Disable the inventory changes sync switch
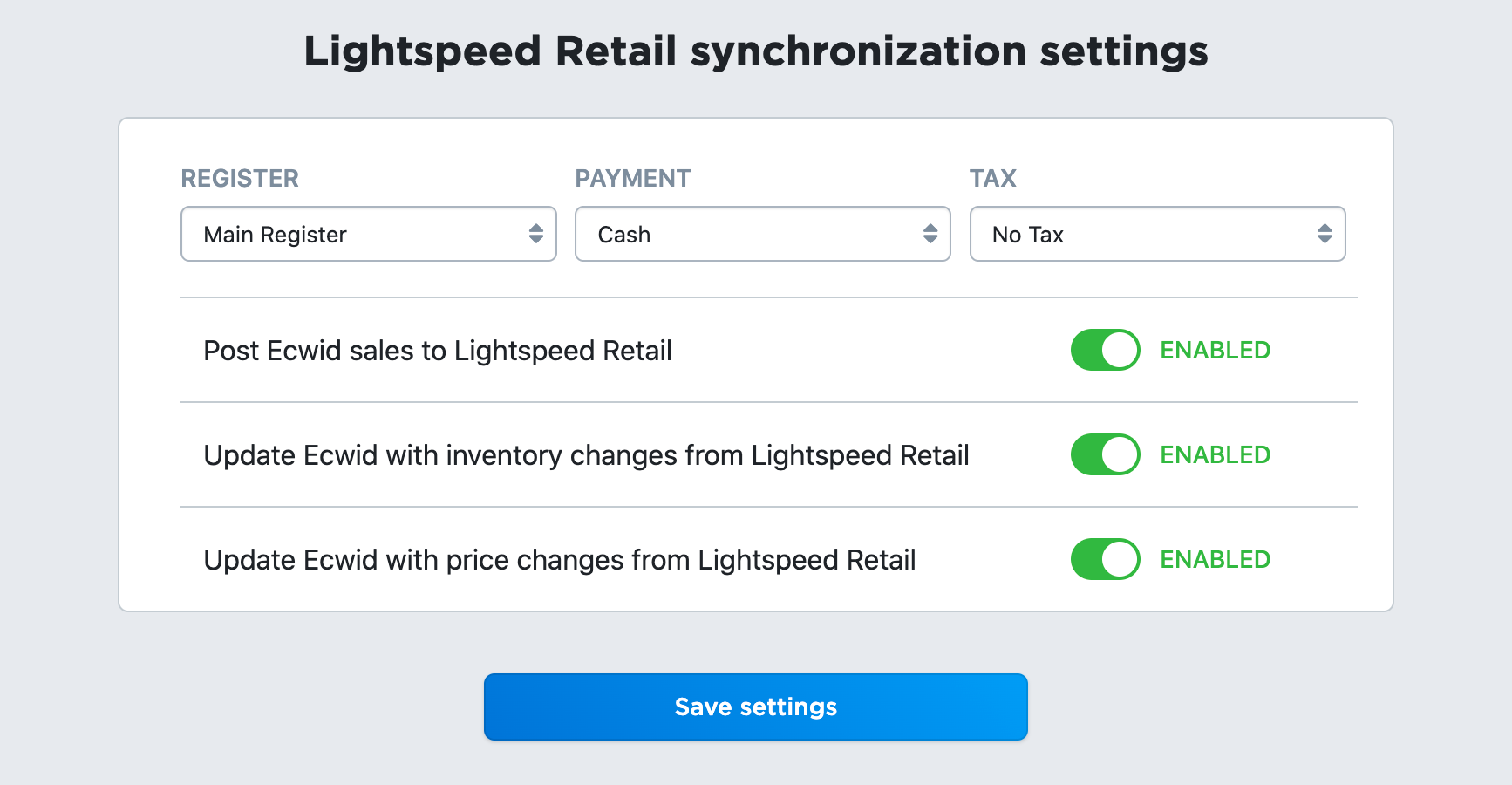The image size is (1512, 785). [1105, 454]
